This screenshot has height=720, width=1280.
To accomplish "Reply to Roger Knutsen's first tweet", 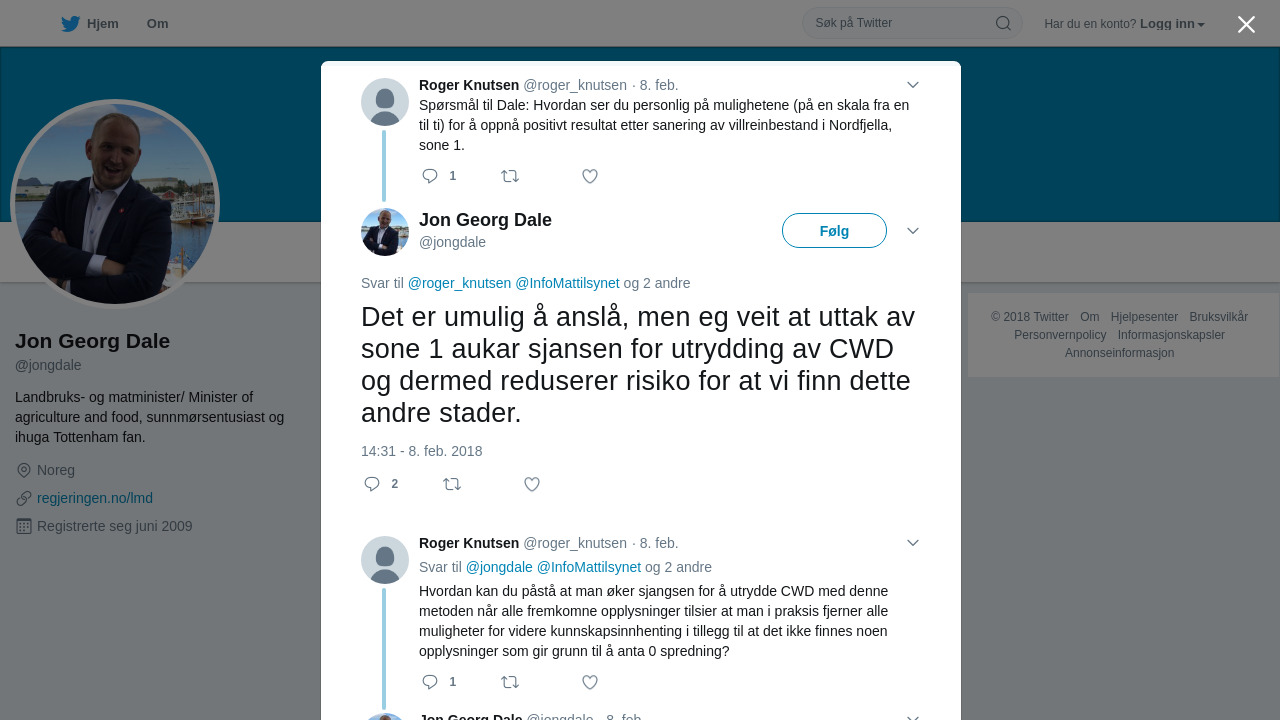I will (x=430, y=176).
